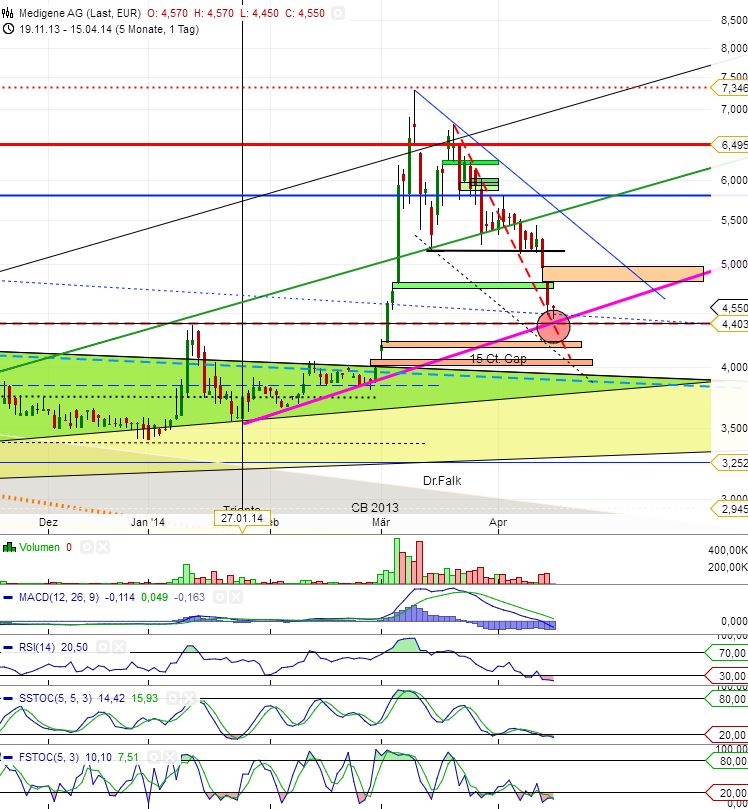Click the SSTOC blue line legend marker
Image resolution: width=748 pixels, height=809 pixels.
(8, 698)
